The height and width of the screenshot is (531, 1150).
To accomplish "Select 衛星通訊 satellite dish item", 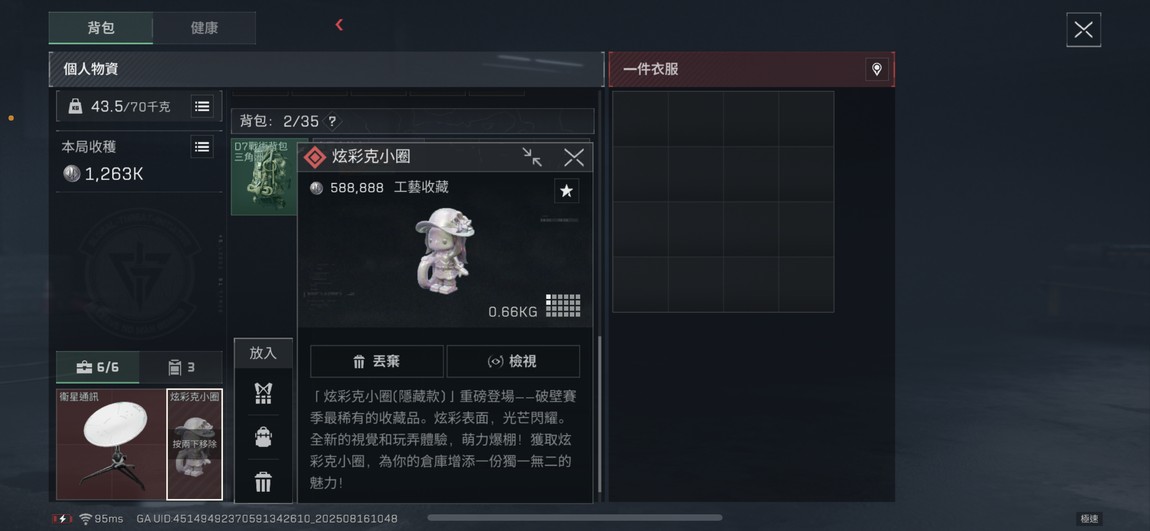I will click(x=111, y=444).
